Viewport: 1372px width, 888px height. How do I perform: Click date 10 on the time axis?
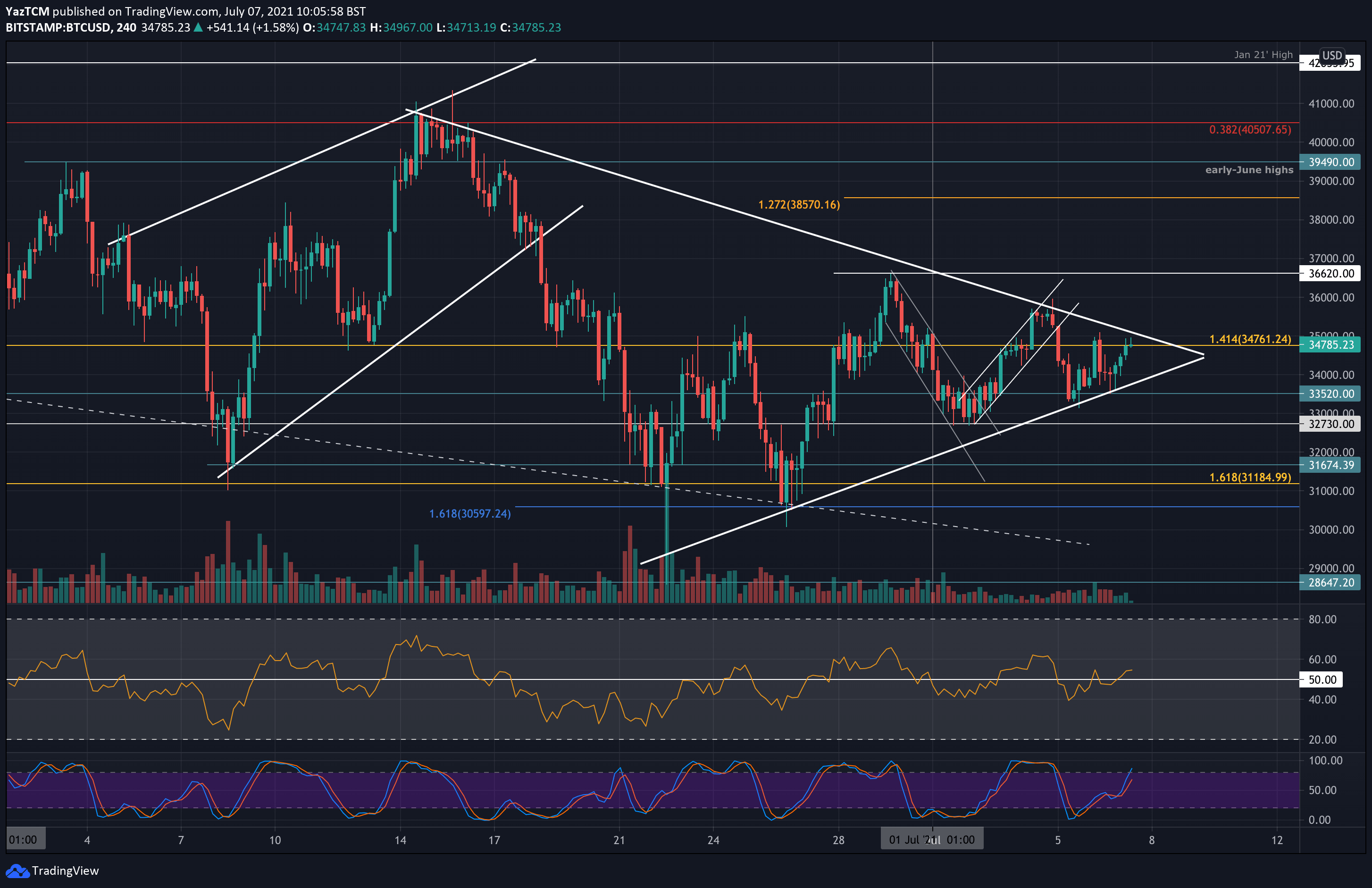coord(275,840)
